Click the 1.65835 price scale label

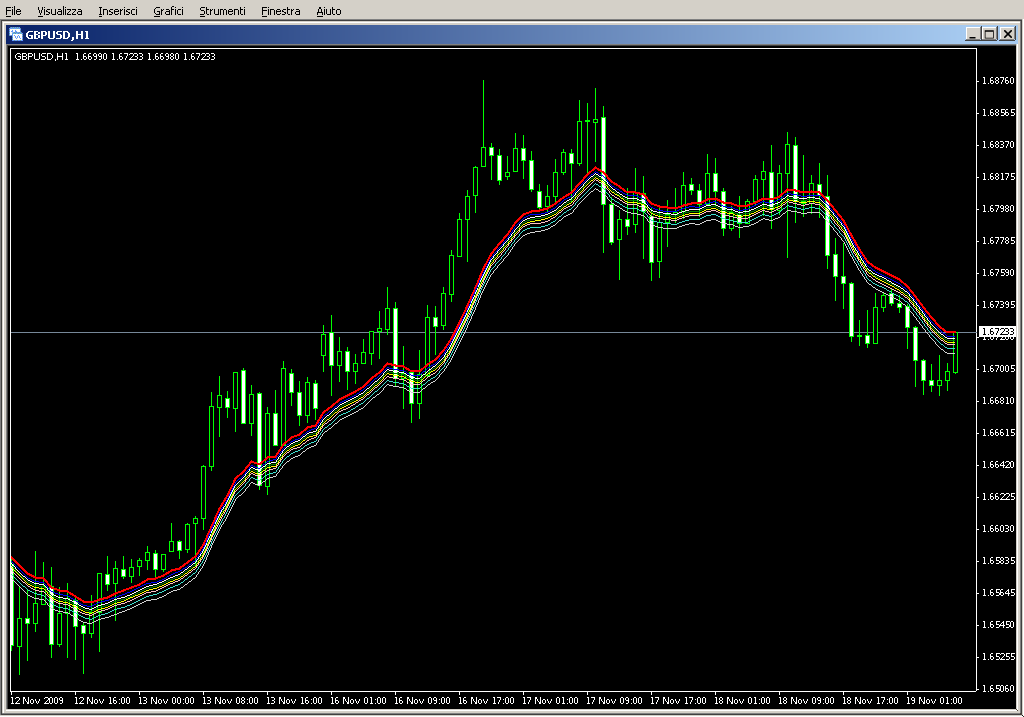click(999, 561)
